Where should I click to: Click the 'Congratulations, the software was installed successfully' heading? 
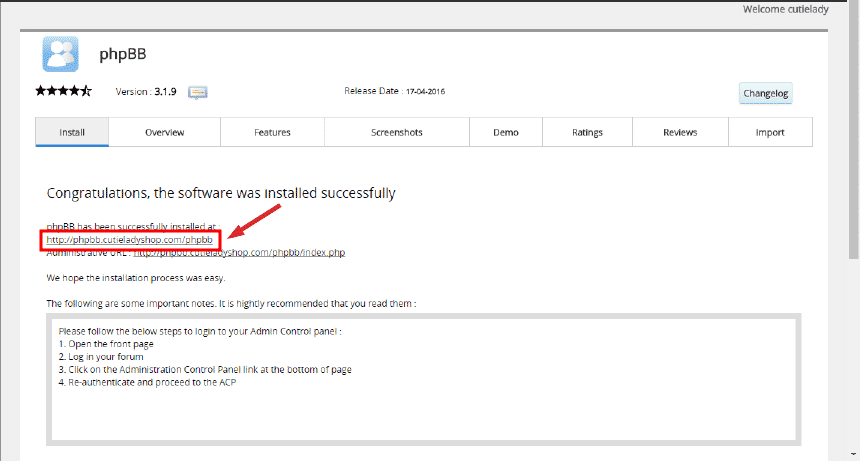pyautogui.click(x=221, y=193)
